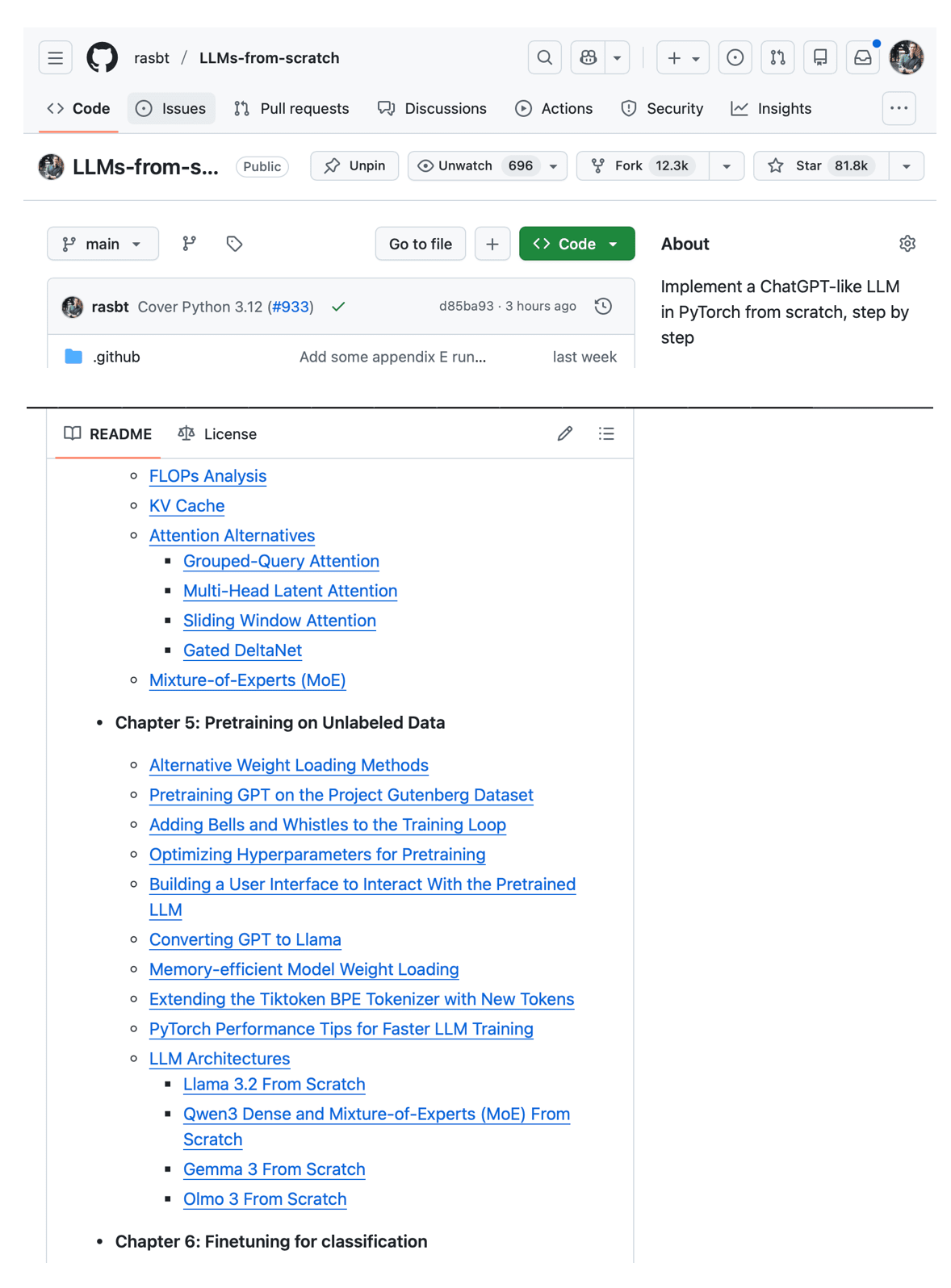Open the hamburger navigation menu
The image size is (951, 1288).
click(x=55, y=58)
